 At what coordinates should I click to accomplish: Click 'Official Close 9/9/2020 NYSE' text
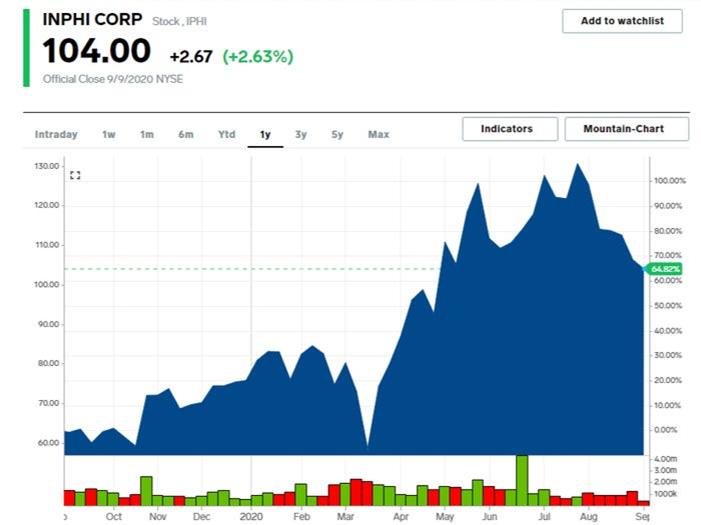coord(113,79)
